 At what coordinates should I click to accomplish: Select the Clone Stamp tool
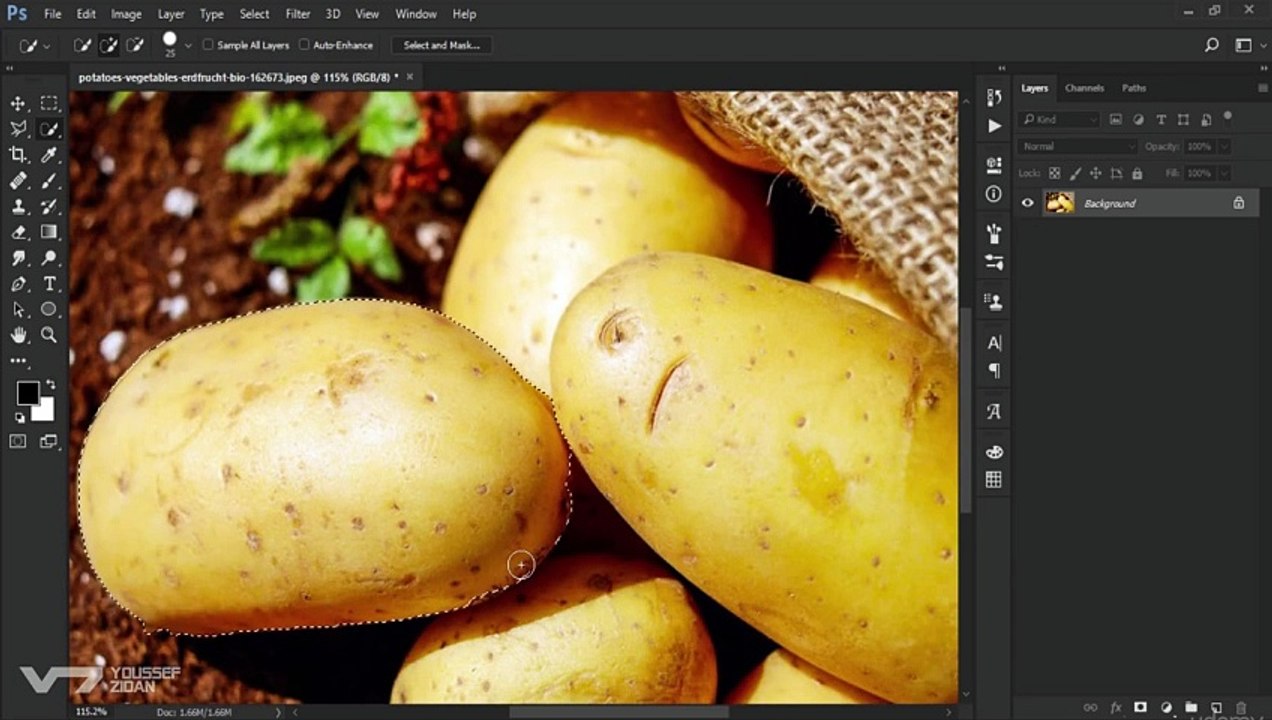(x=18, y=207)
